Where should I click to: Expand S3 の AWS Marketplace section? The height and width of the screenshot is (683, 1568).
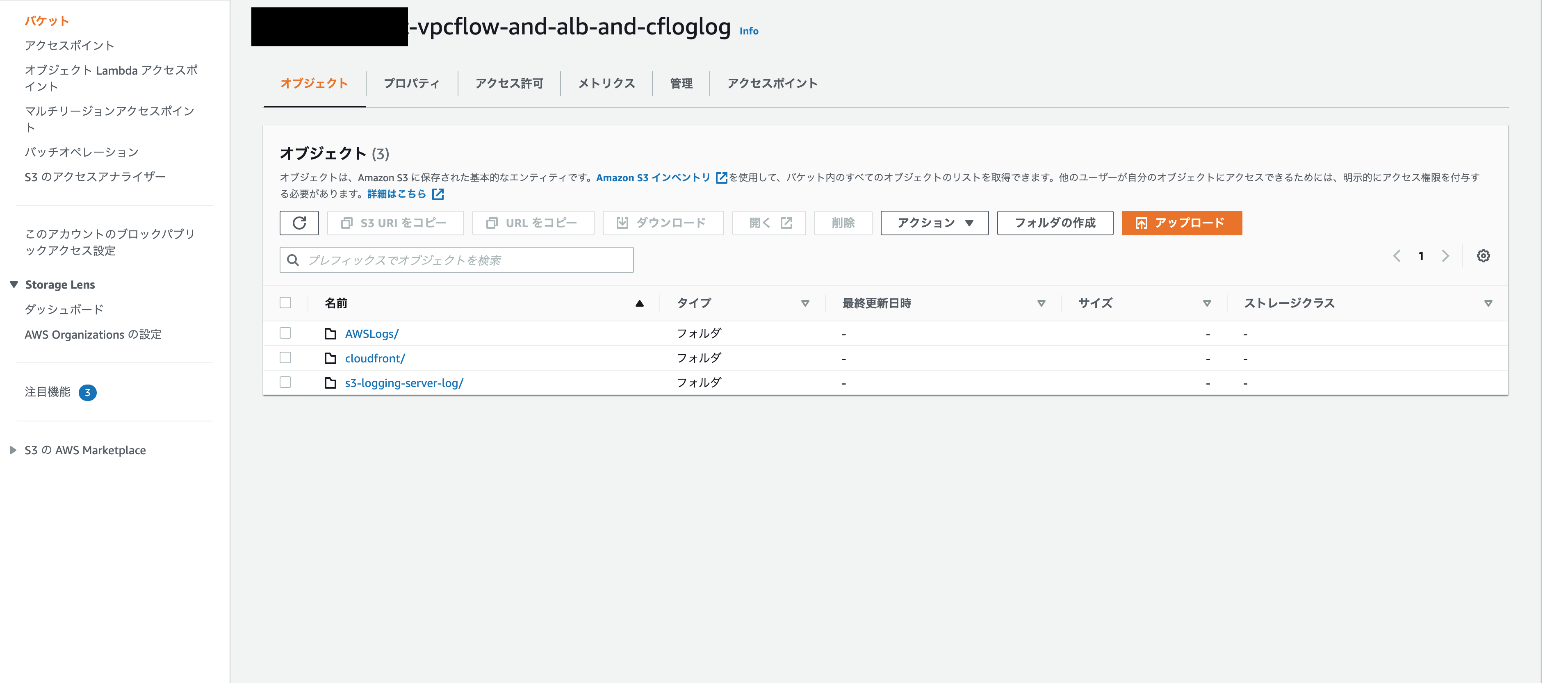pos(14,450)
